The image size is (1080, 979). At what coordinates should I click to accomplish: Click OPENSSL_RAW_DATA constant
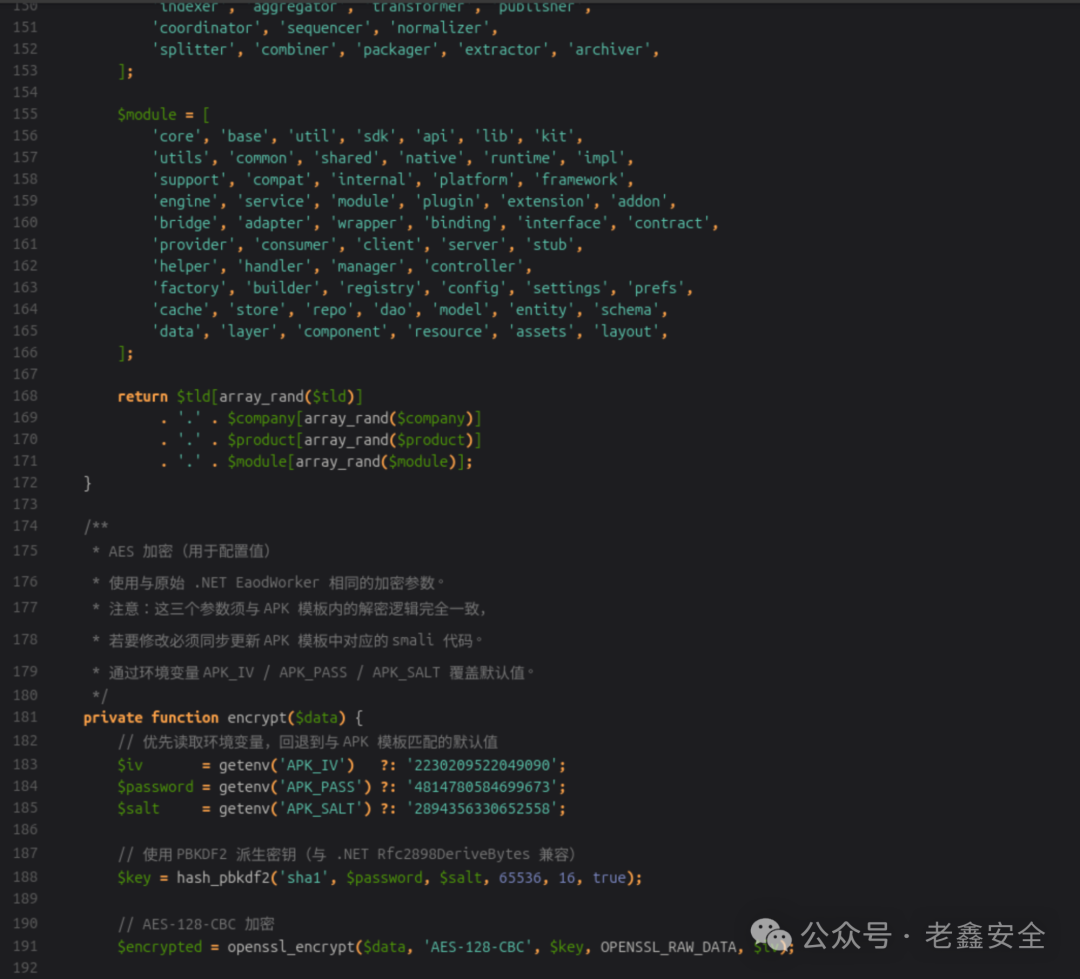click(x=668, y=947)
